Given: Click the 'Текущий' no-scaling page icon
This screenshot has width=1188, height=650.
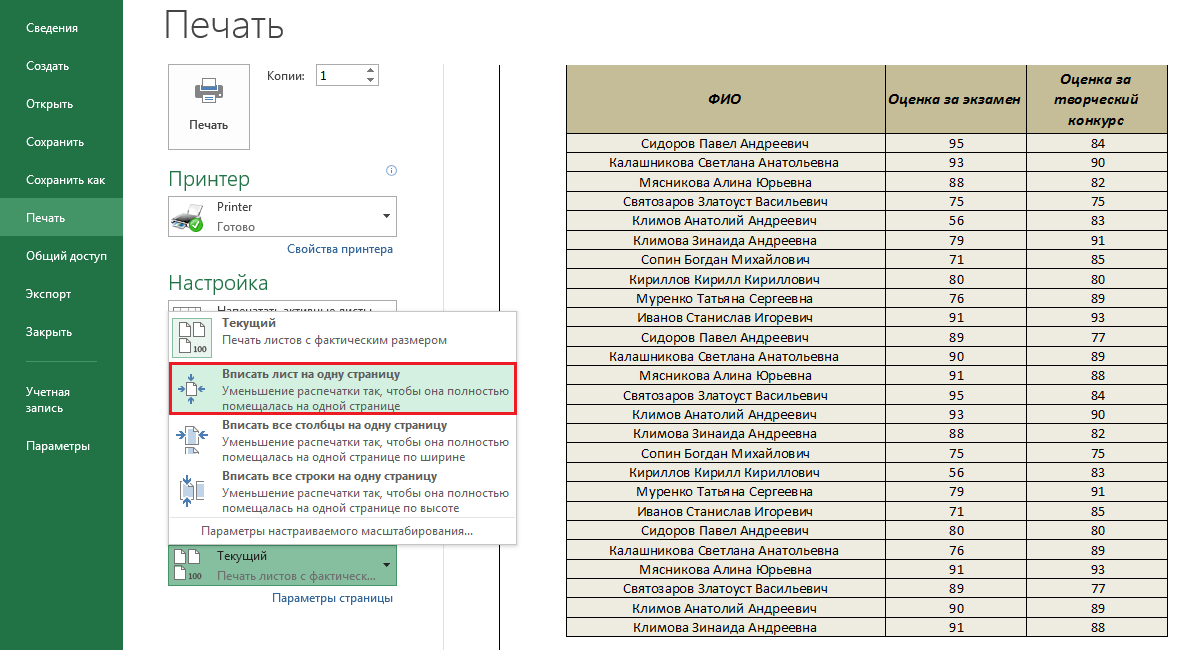Looking at the screenshot, I should point(192,338).
